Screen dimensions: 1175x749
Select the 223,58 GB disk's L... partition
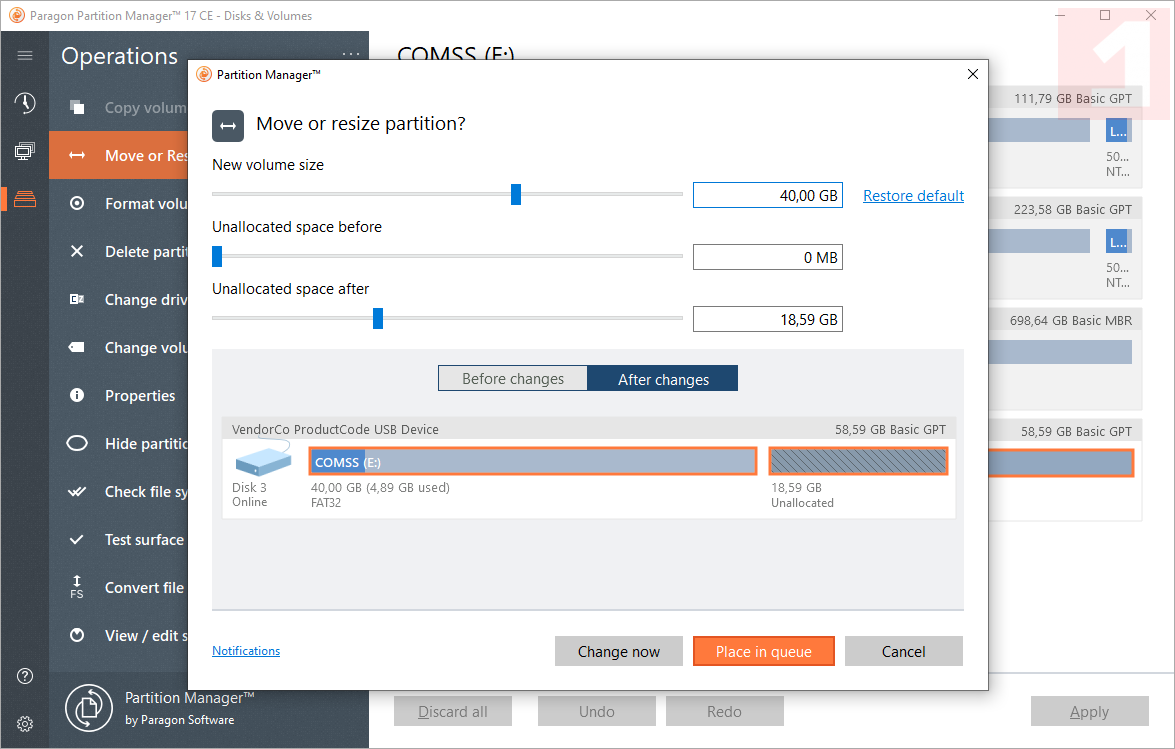(x=1118, y=242)
